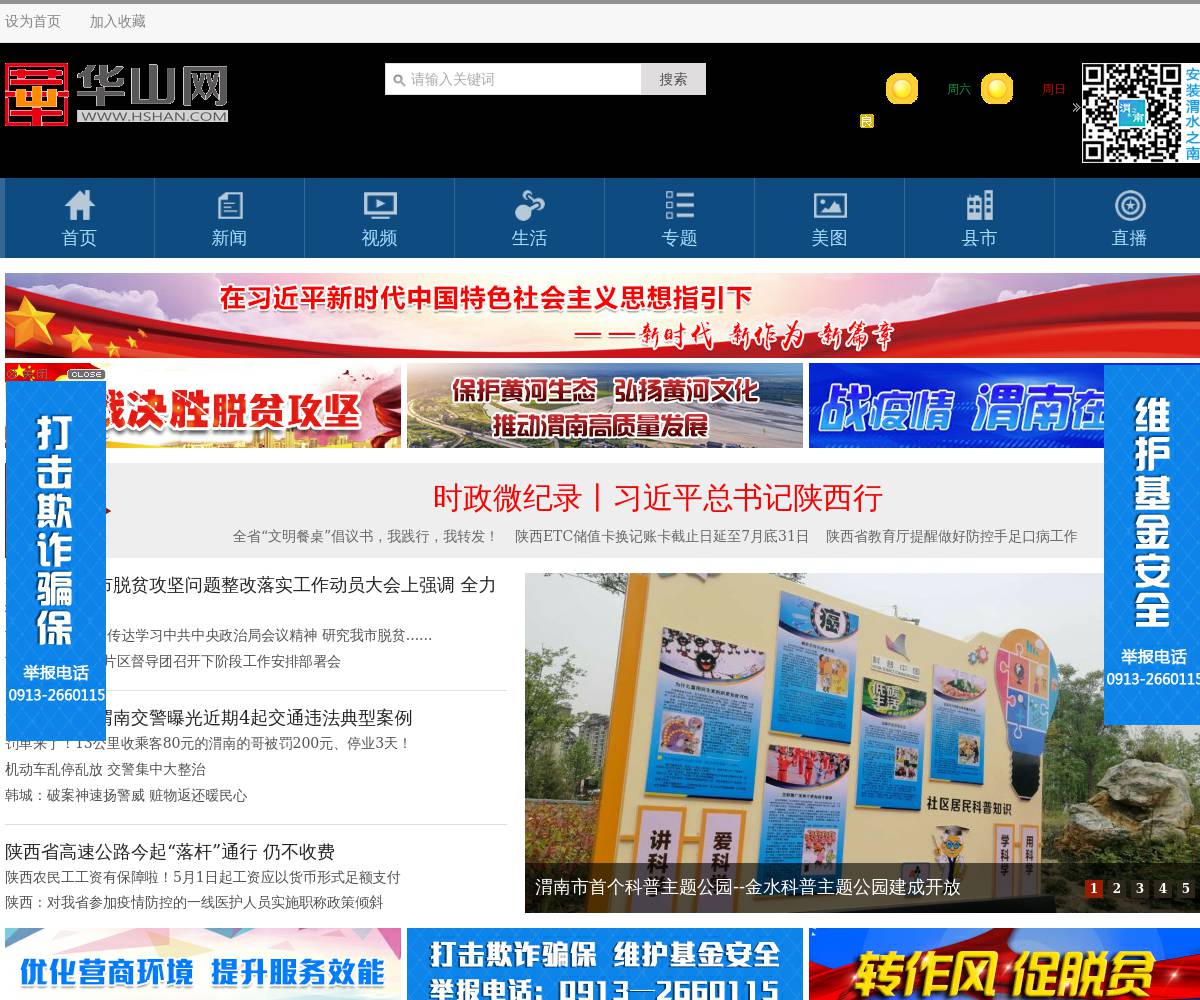Click the 华山网 site logo
This screenshot has height=1000, width=1200.
[x=116, y=94]
